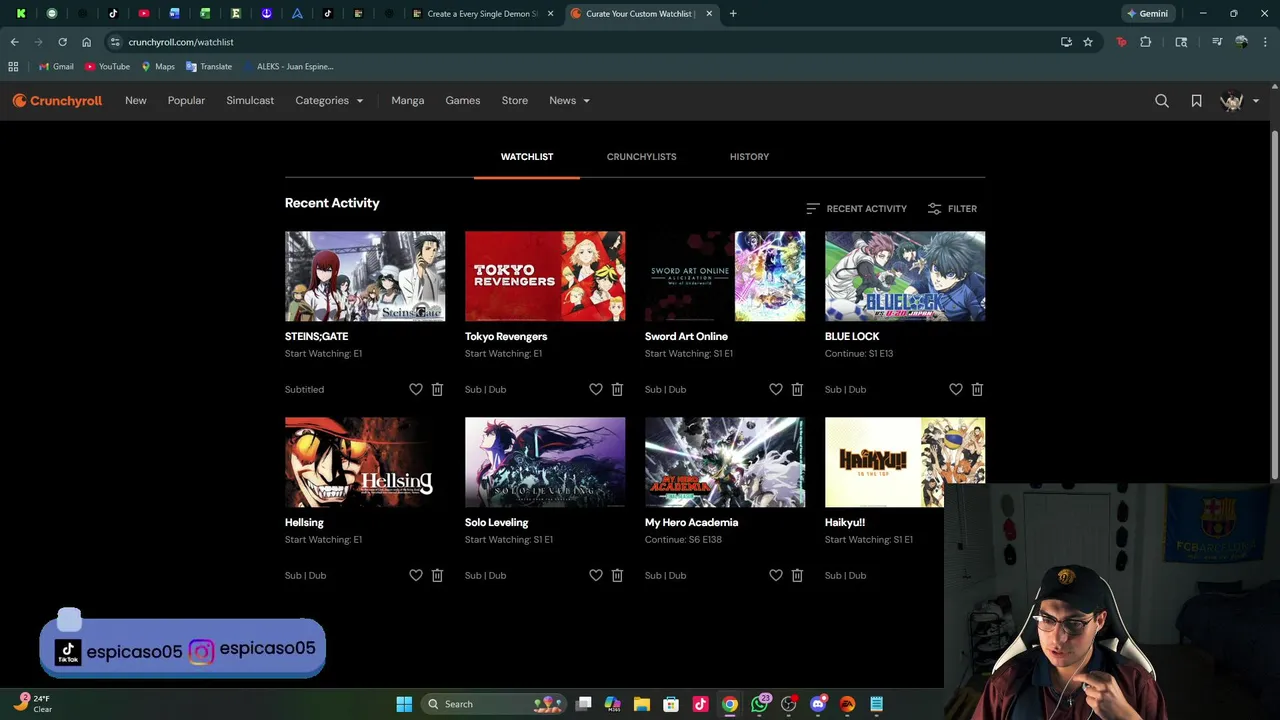The width and height of the screenshot is (1280, 720).
Task: Delete BLUE LOCK from the watchlist
Action: (977, 389)
